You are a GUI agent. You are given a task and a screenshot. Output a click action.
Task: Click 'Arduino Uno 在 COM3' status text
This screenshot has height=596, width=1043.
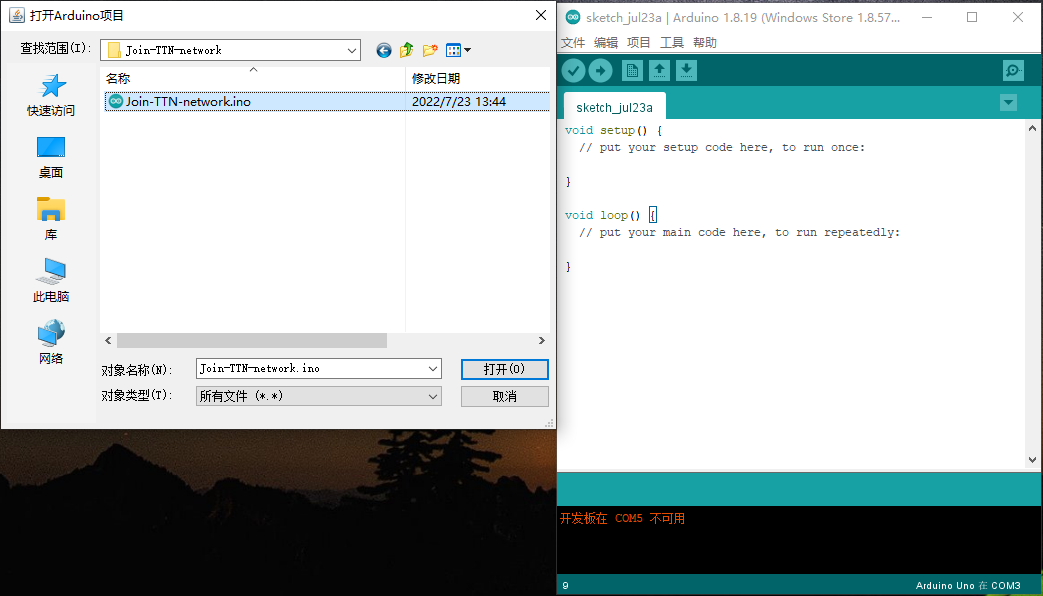tap(968, 585)
